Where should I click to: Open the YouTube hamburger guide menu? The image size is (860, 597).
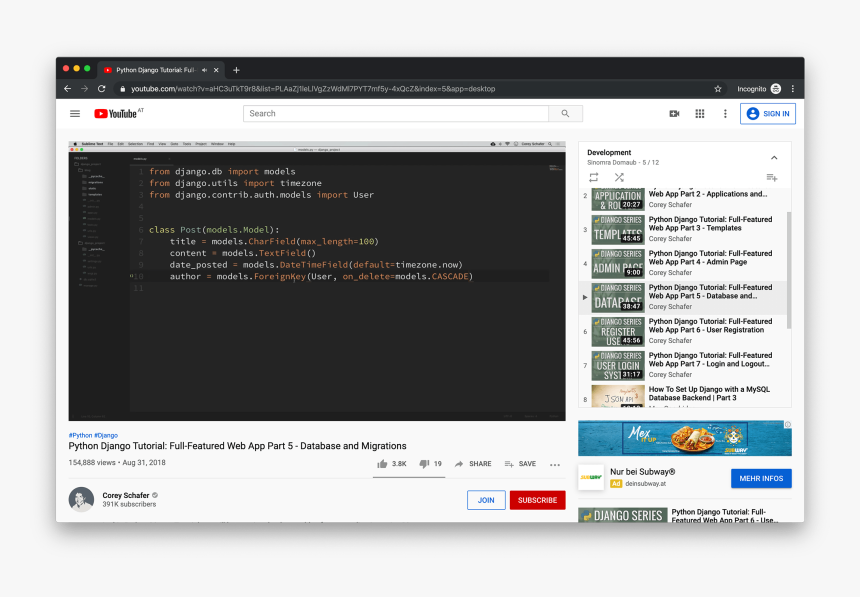(75, 114)
